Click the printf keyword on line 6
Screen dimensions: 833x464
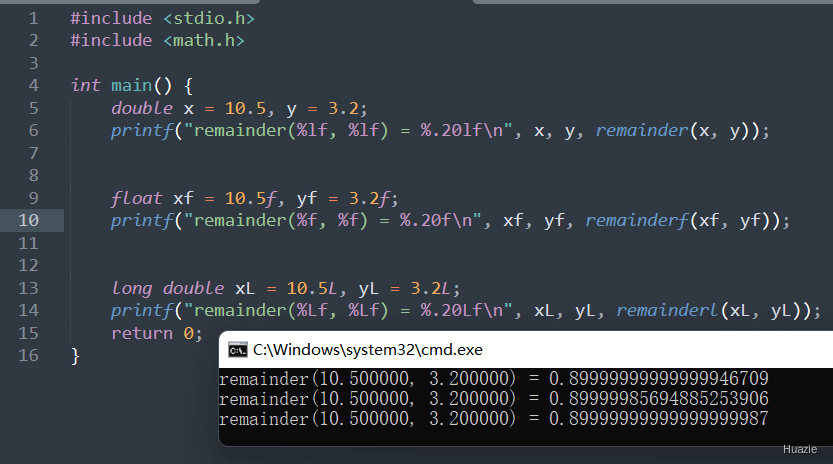point(142,131)
